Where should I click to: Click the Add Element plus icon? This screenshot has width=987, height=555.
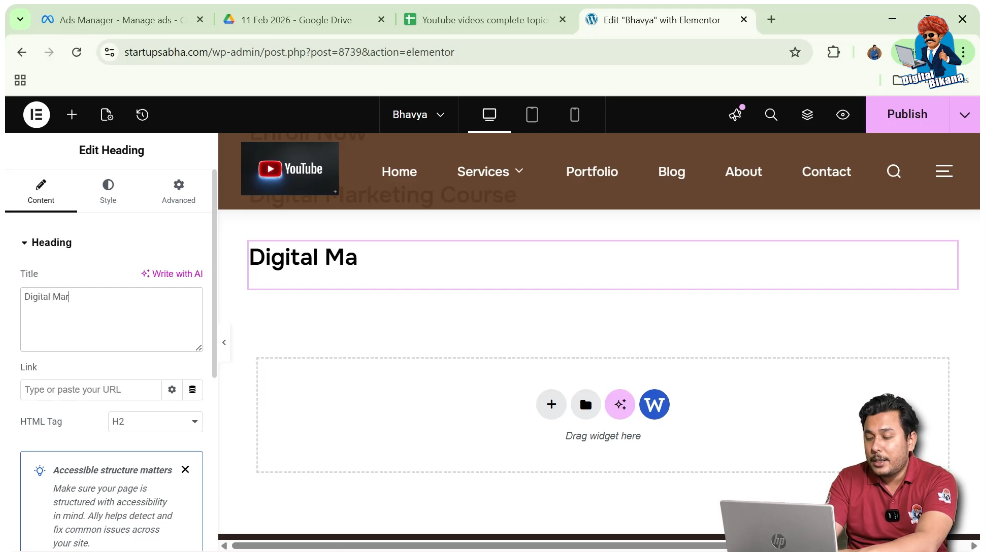pyautogui.click(x=72, y=115)
